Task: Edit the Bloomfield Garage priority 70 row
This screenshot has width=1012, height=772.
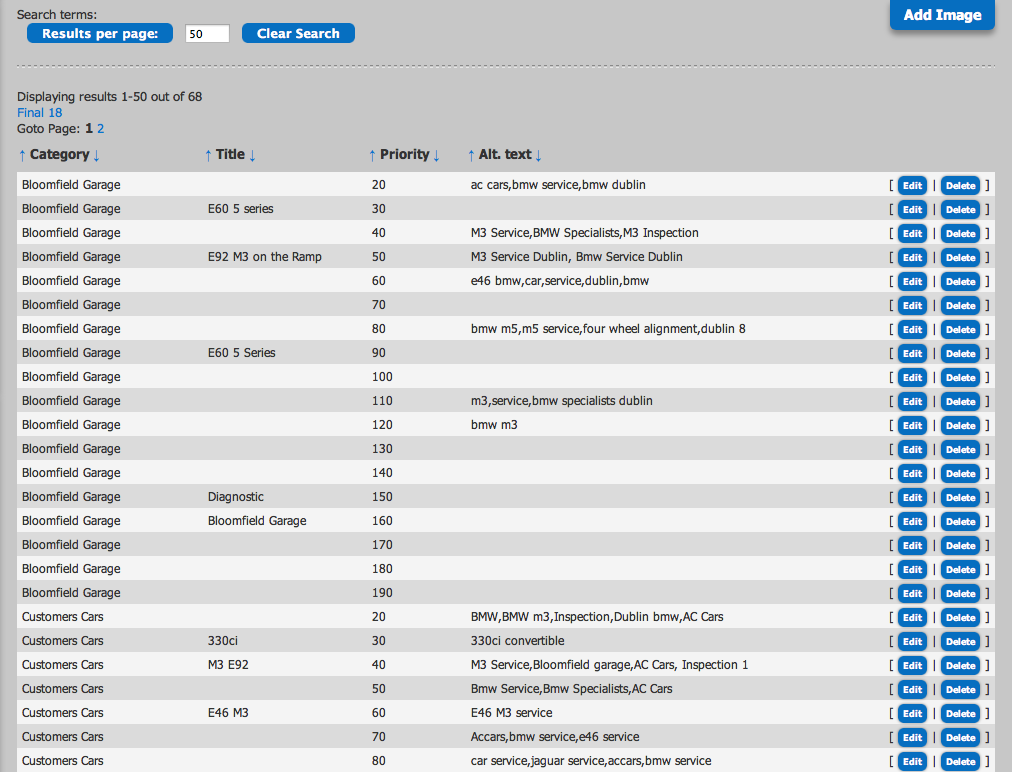Action: 912,305
